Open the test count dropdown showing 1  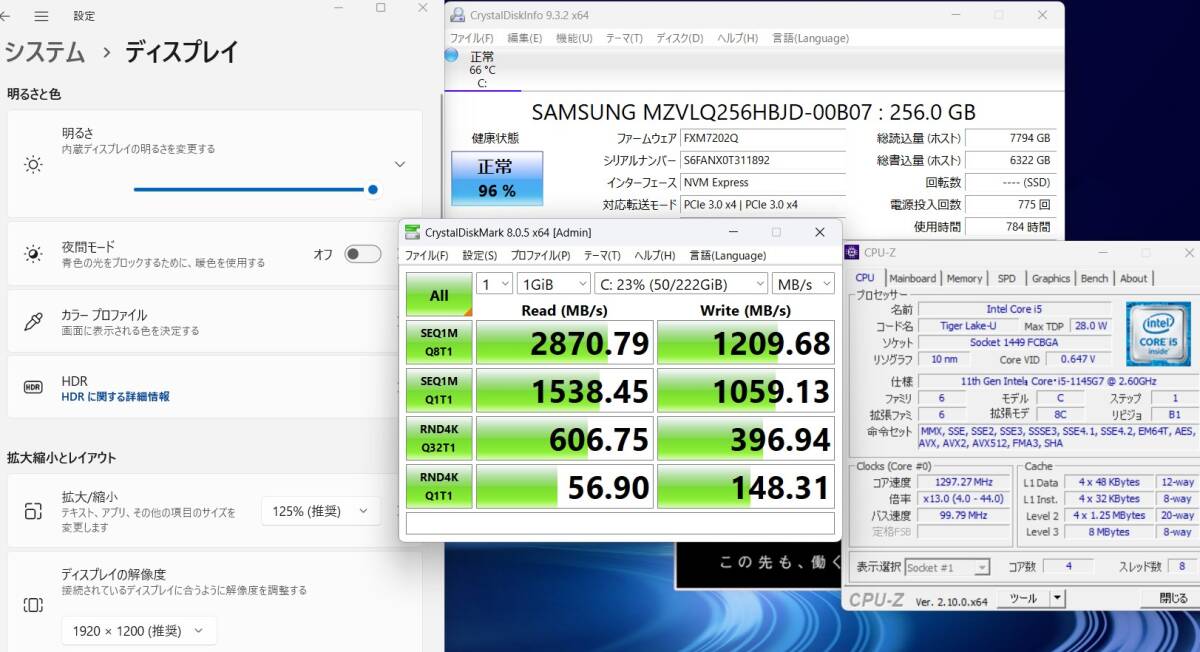(x=494, y=285)
